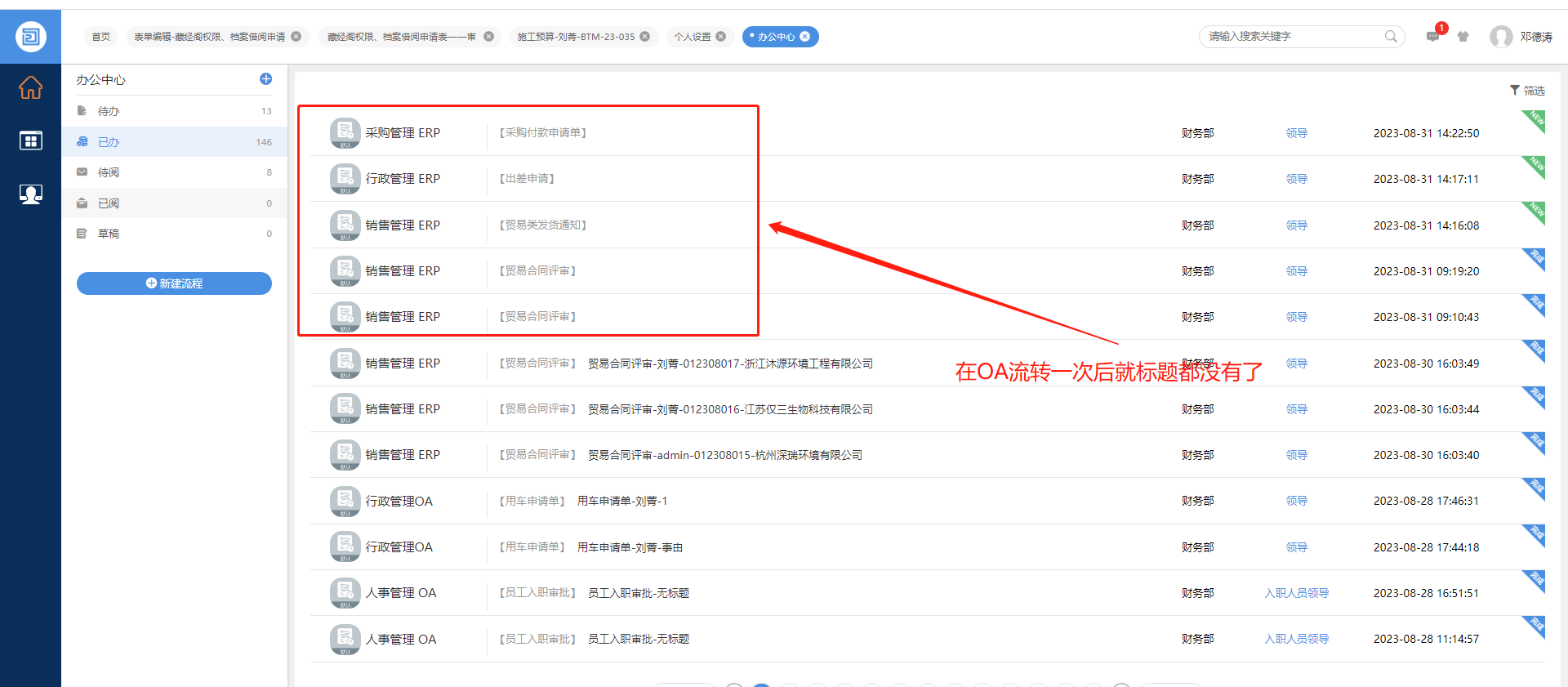Open the home icon in left sidebar
Screen dimensions: 1568x687
[x=30, y=87]
